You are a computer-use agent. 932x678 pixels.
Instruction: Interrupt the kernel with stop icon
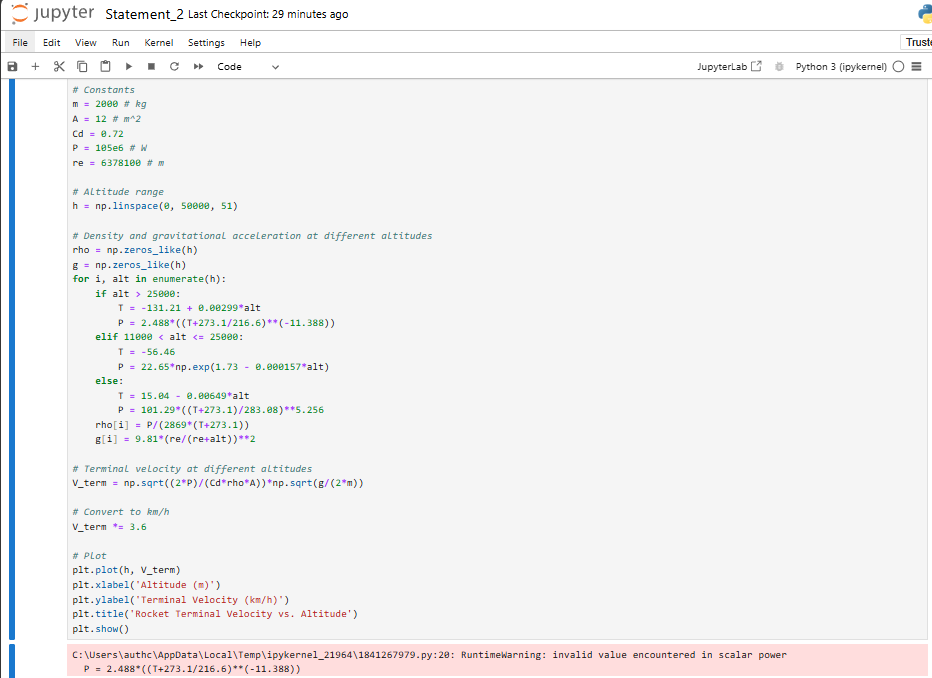(151, 66)
